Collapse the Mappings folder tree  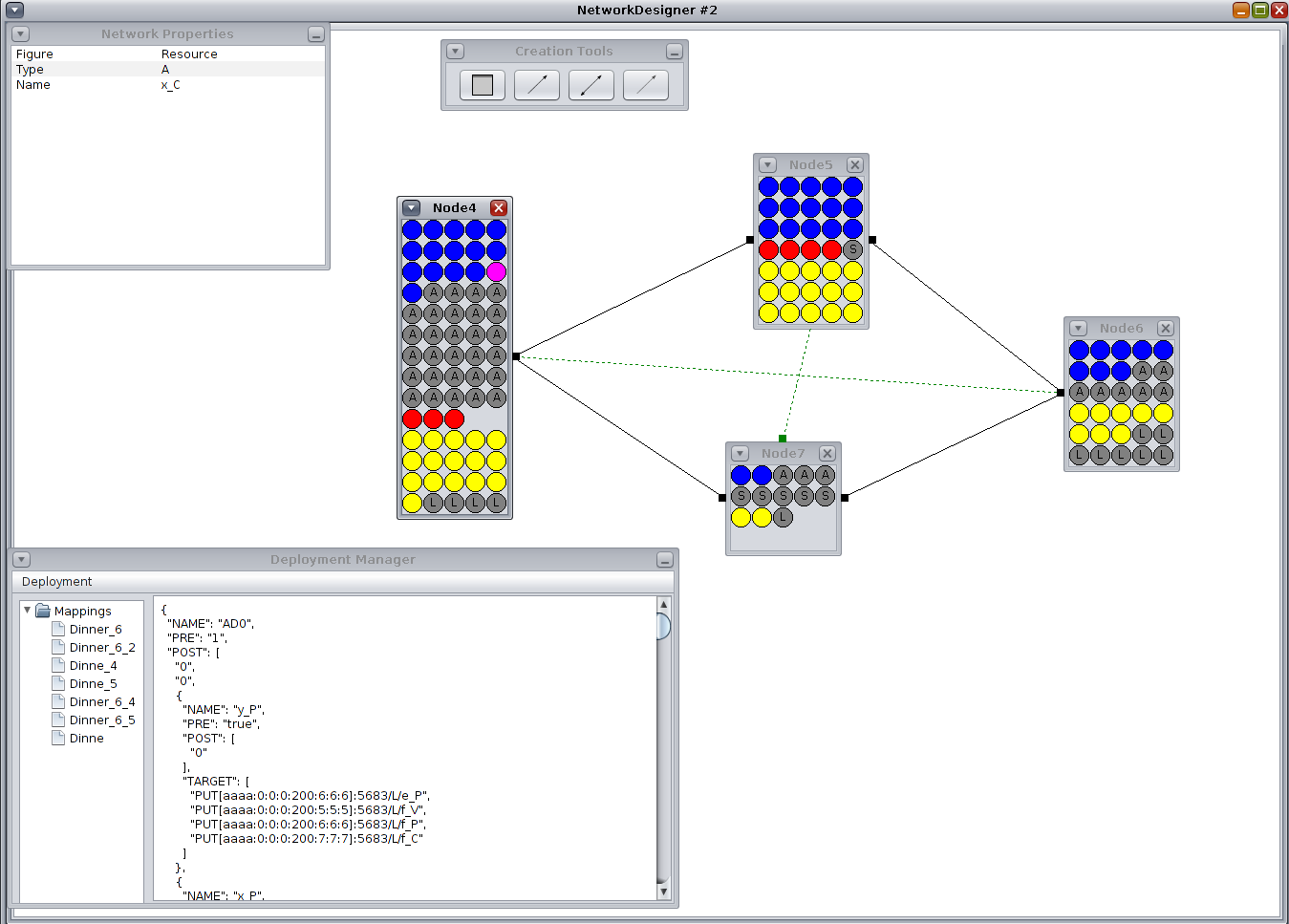[x=27, y=611]
